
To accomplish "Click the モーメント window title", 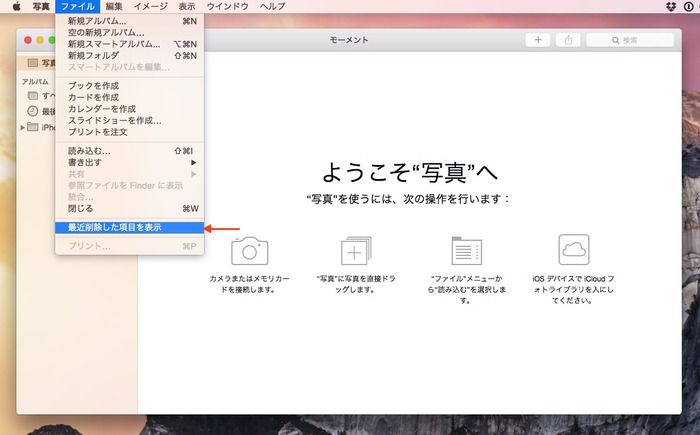I will (349, 40).
